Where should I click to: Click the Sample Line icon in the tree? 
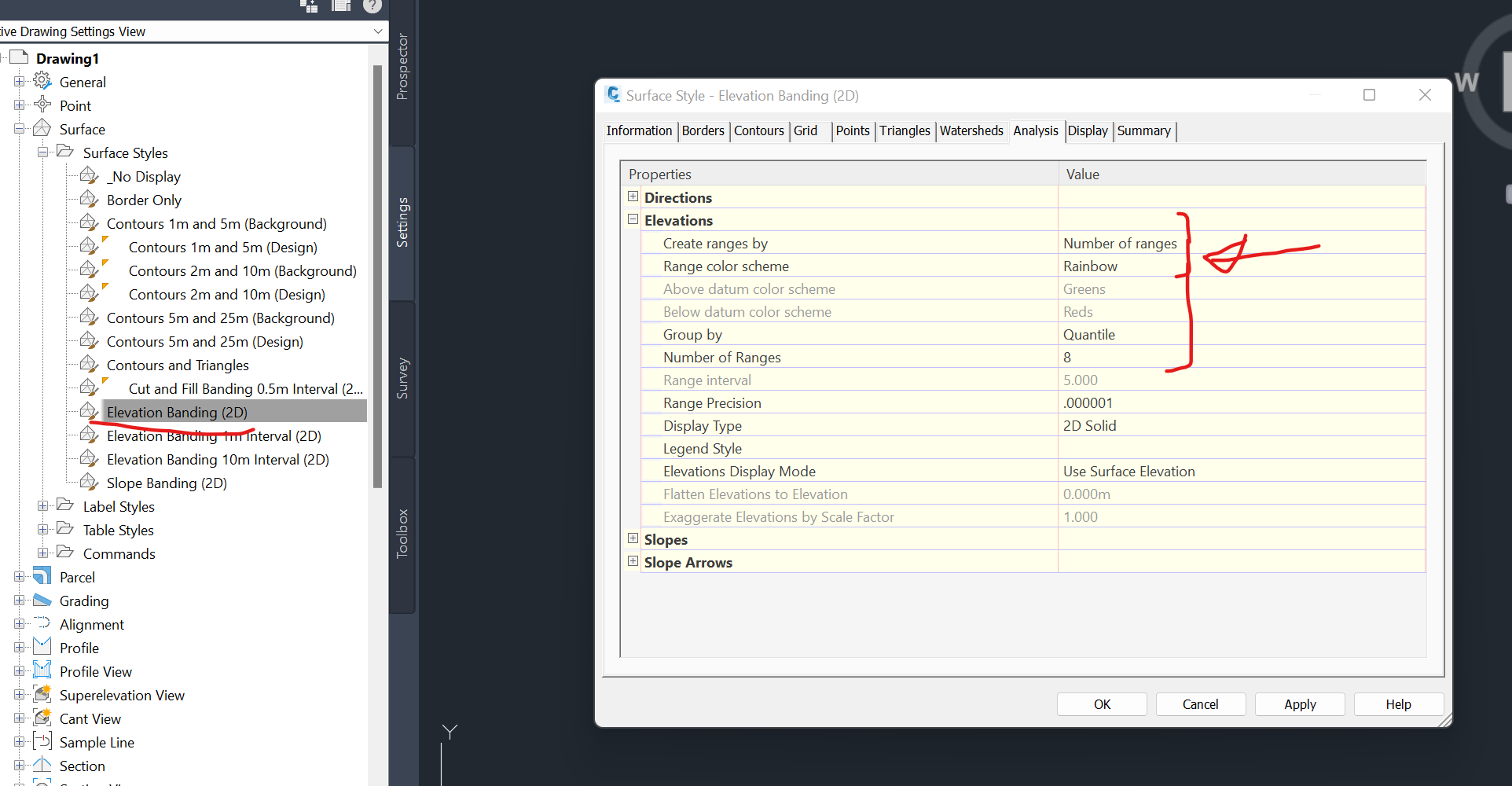(x=42, y=741)
